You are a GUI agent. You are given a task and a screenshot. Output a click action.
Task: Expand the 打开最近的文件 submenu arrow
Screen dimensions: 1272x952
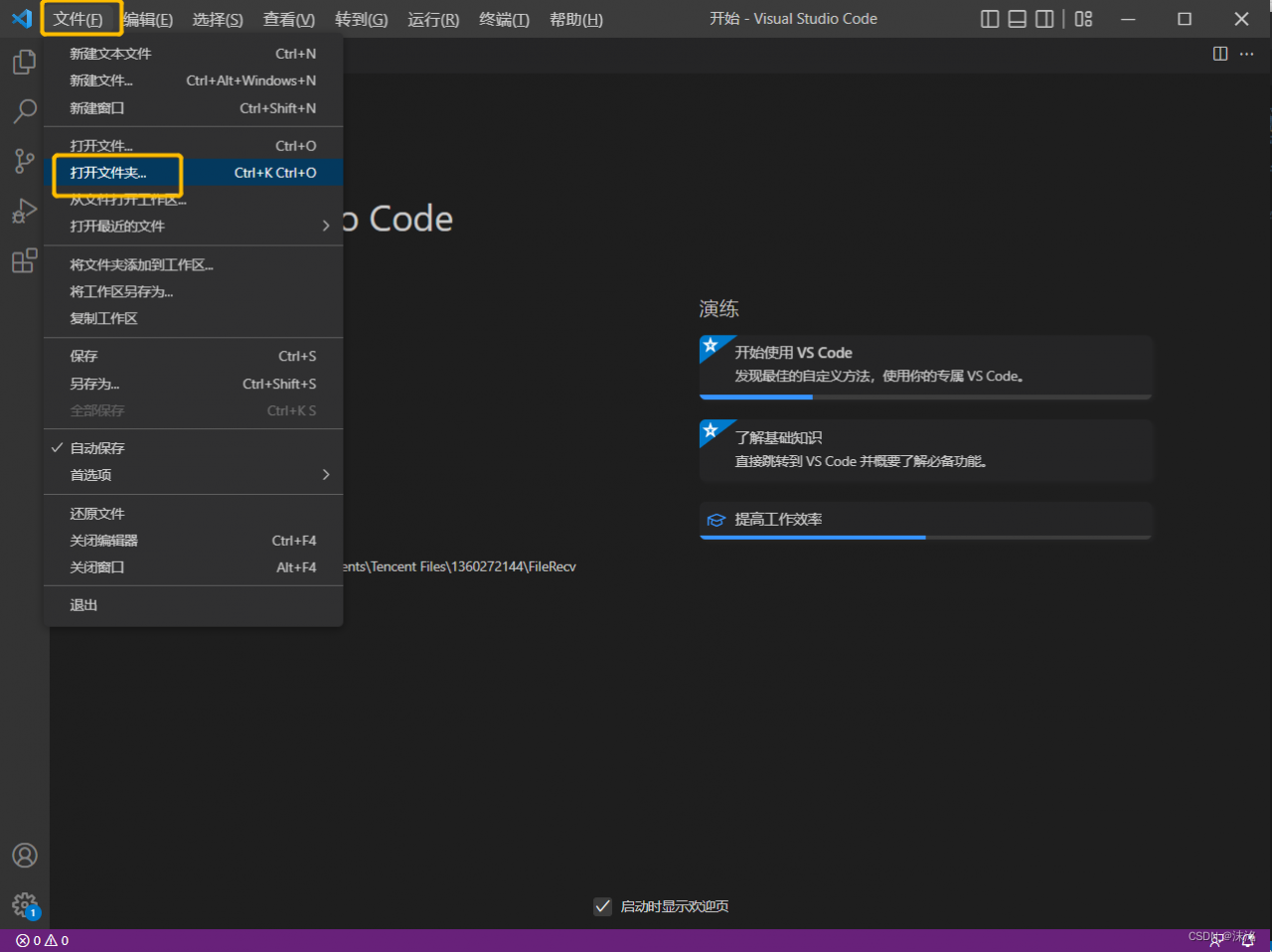pos(326,227)
